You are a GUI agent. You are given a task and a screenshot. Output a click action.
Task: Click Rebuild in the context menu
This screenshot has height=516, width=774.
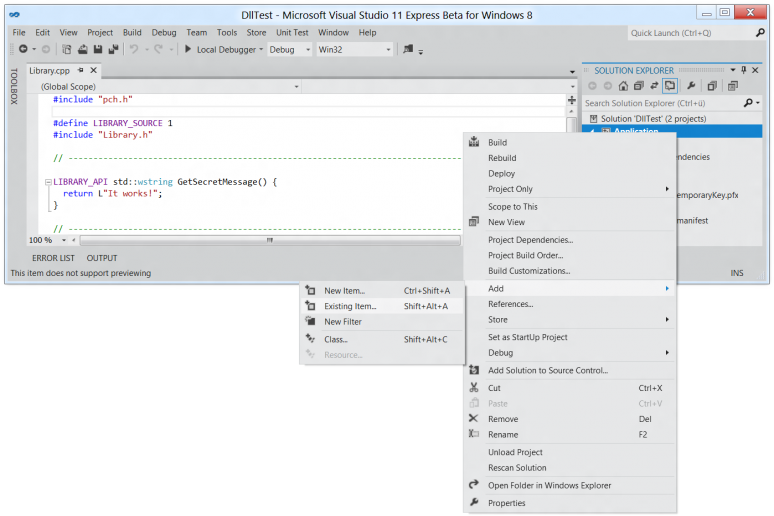click(570, 158)
